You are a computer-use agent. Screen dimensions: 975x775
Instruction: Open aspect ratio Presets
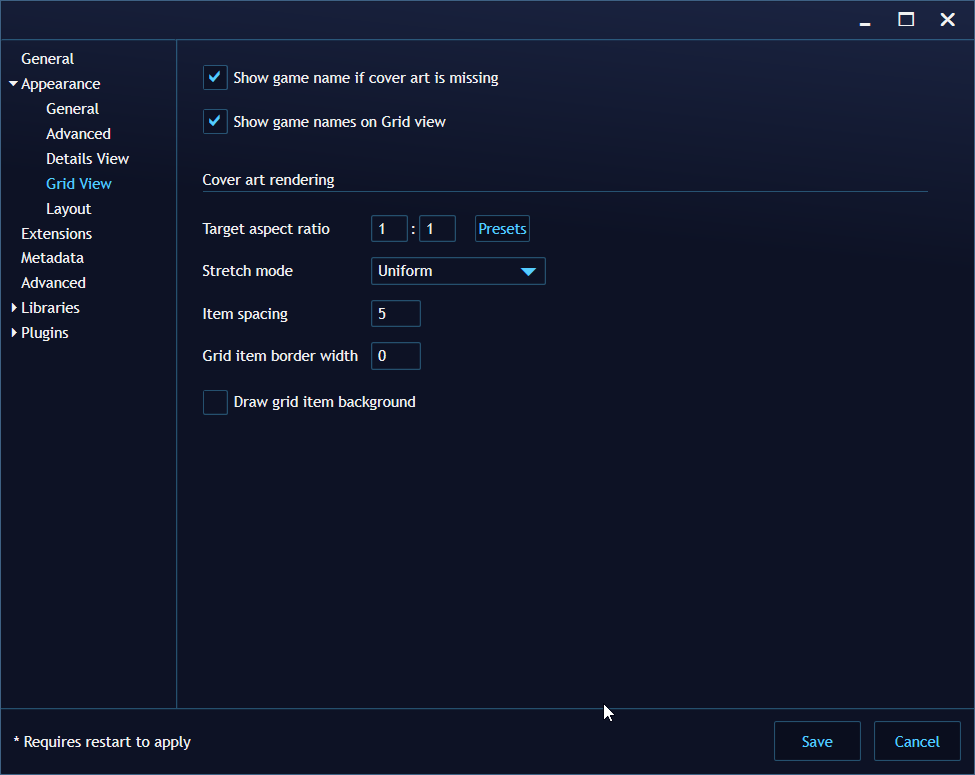502,228
